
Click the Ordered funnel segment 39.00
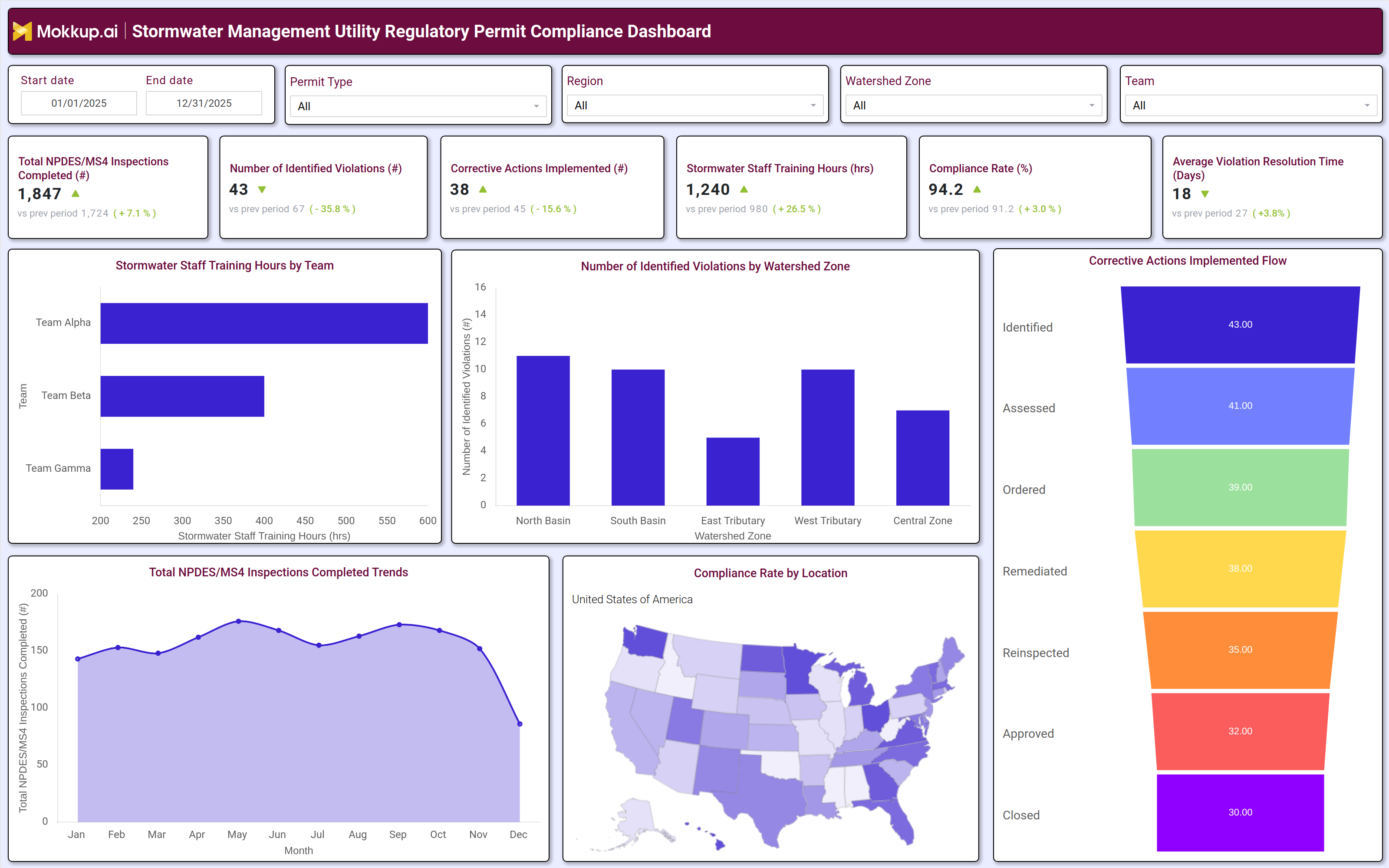pyautogui.click(x=1241, y=487)
